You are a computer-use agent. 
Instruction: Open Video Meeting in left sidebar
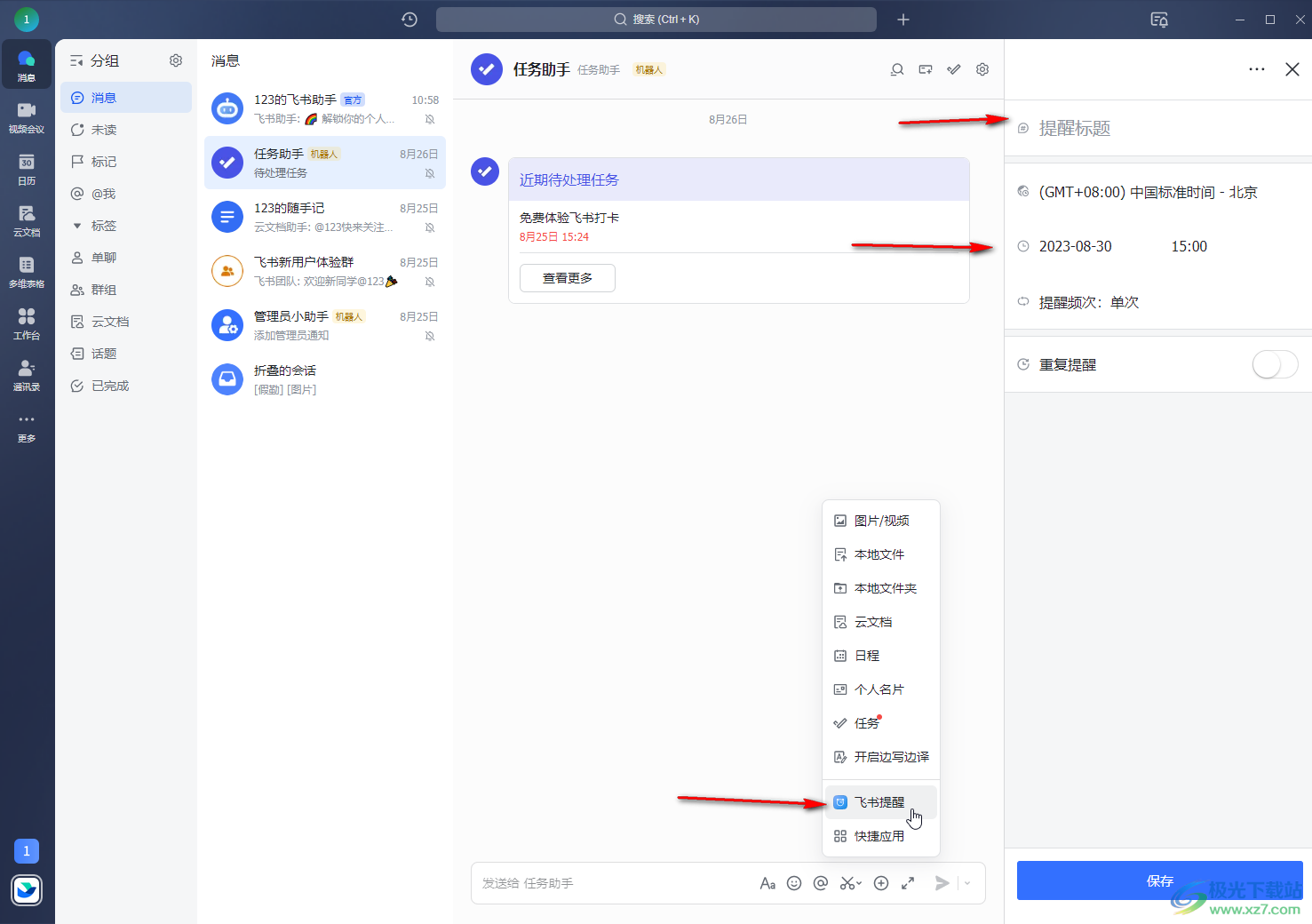click(x=27, y=116)
